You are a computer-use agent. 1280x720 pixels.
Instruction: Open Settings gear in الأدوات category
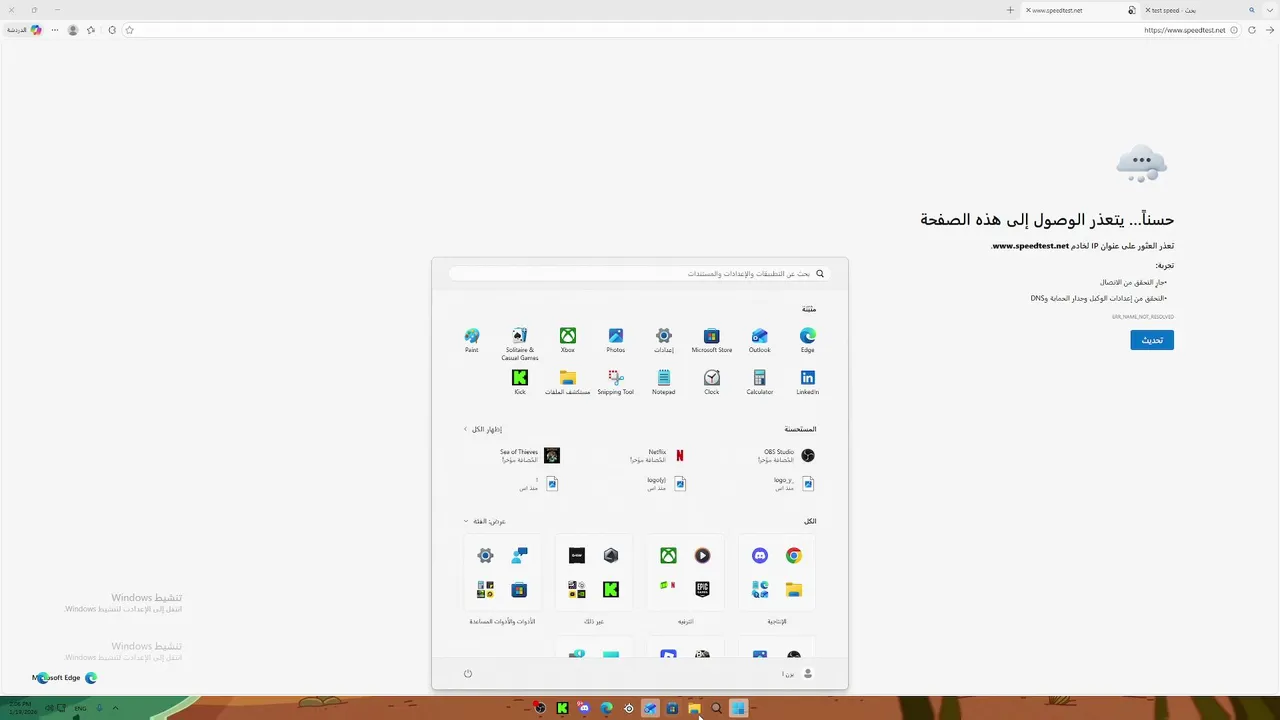[x=485, y=555]
